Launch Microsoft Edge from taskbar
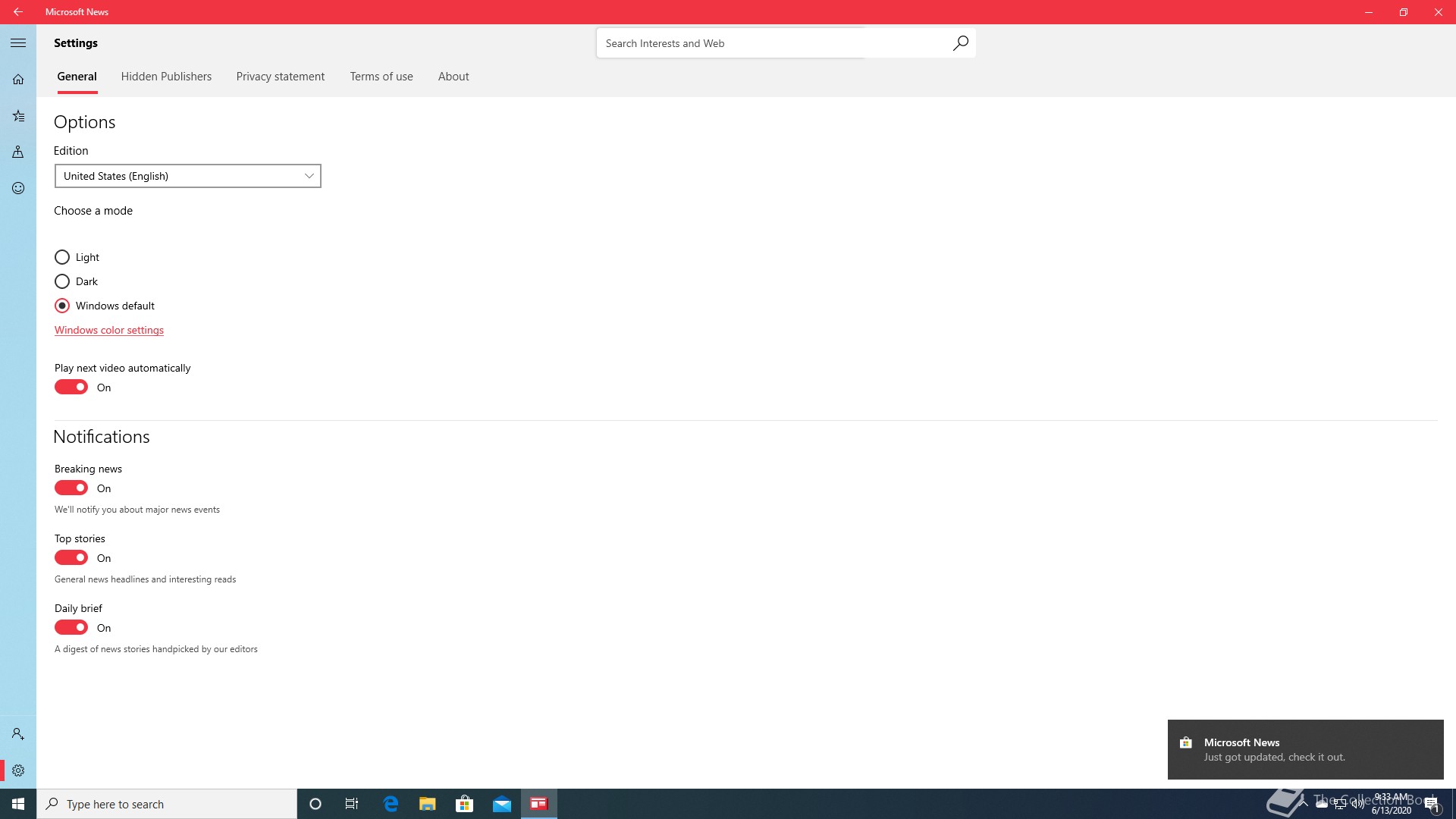Screen dimensions: 1456x819 [391, 804]
